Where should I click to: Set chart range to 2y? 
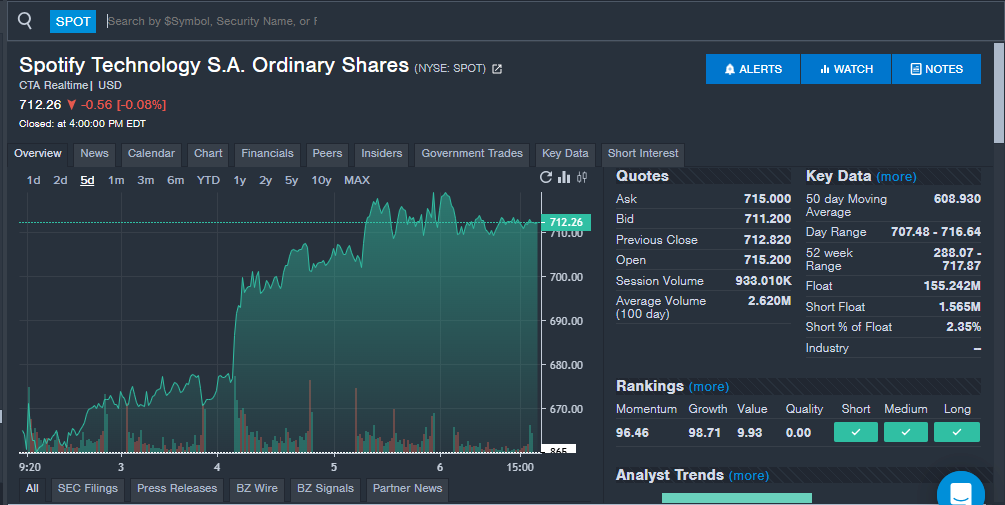[265, 181]
